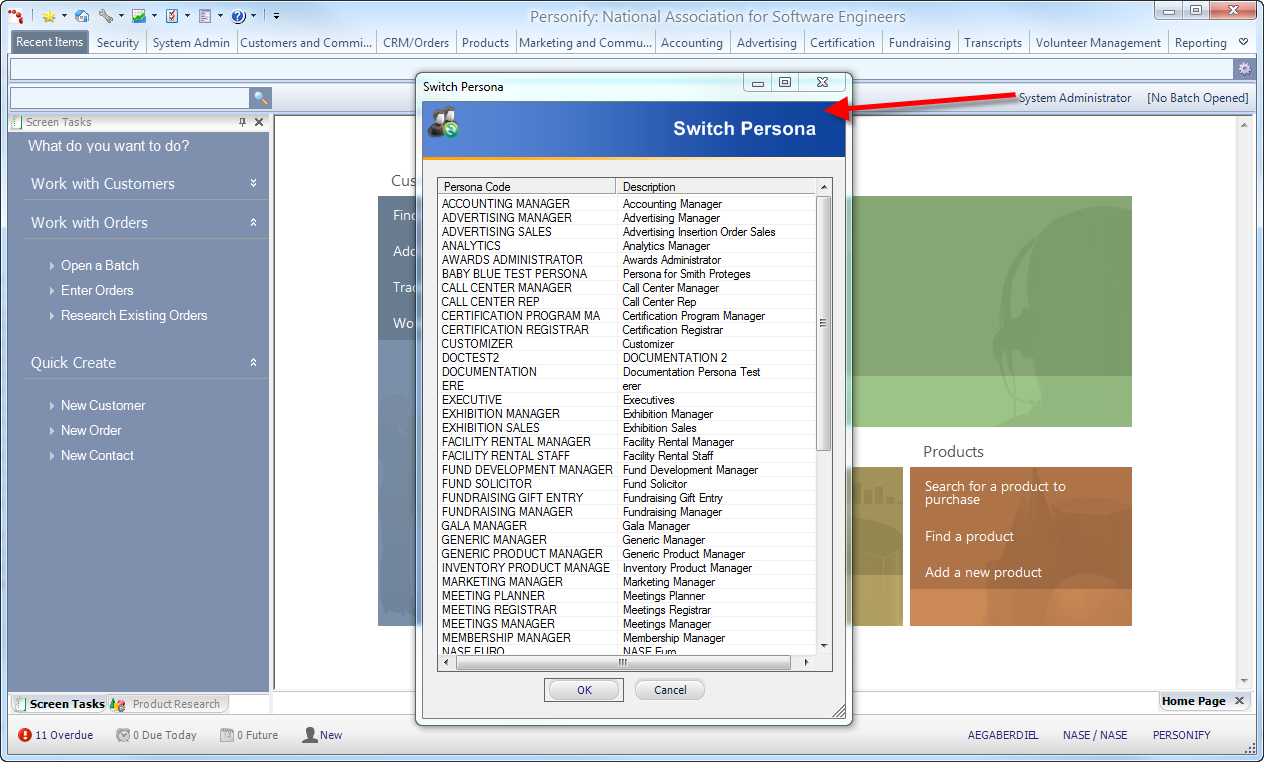1264x762 pixels.
Task: Pin the Screen Tasks panel
Action: 242,122
